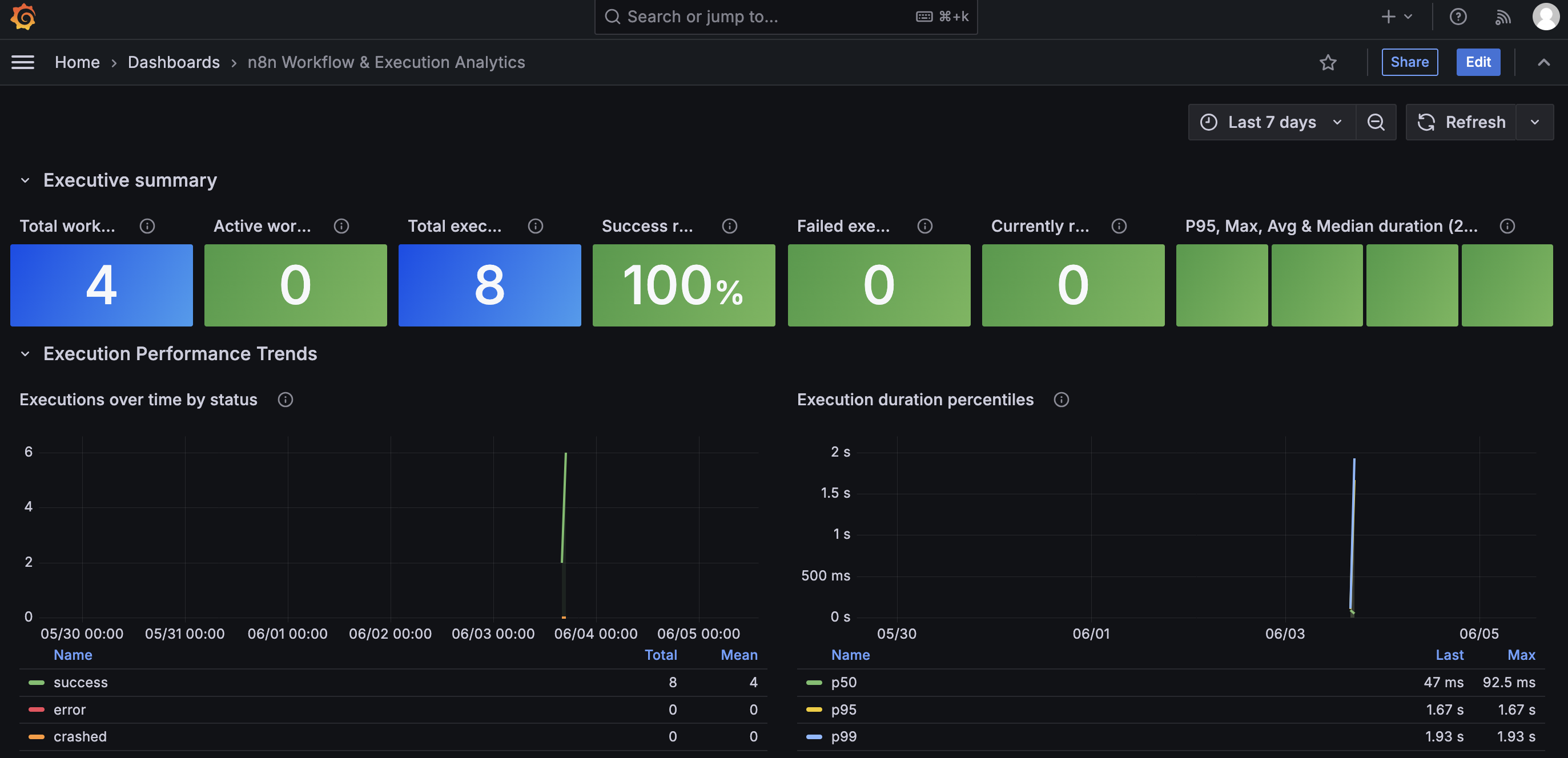Click the Total executions stat showing 8
The height and width of the screenshot is (758, 1568).
point(489,285)
